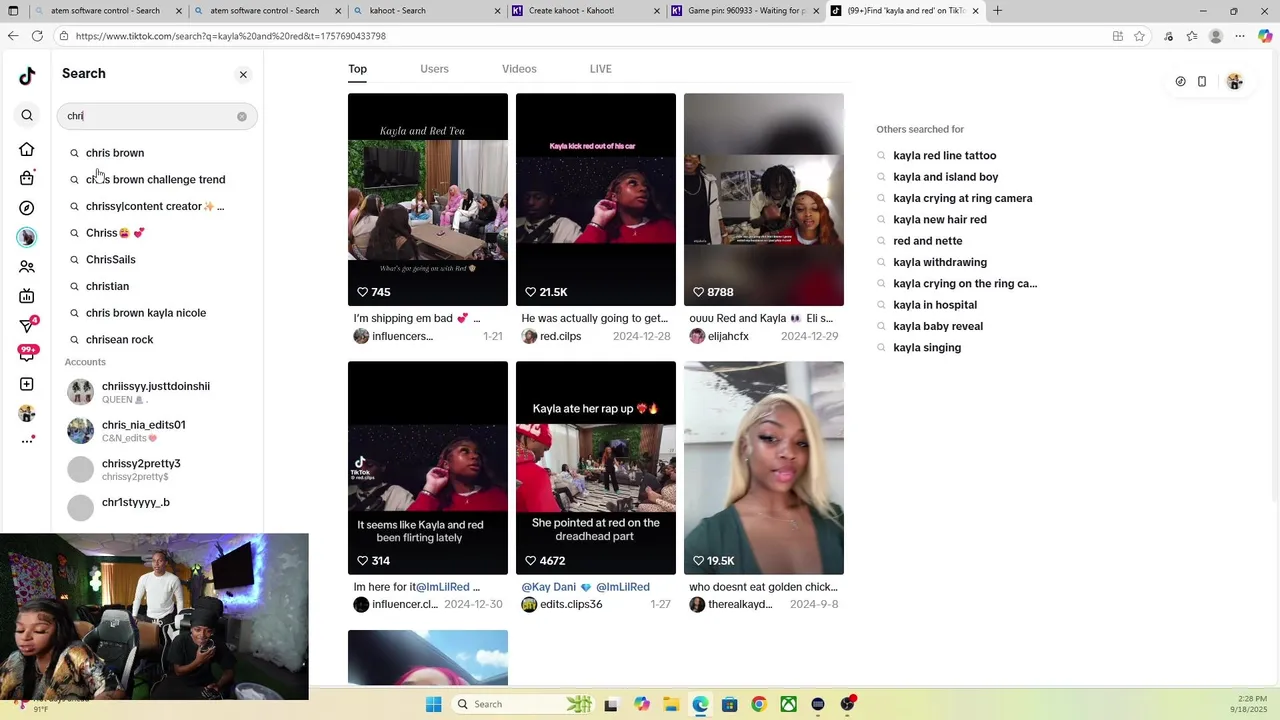Viewport: 1280px width, 720px height.
Task: Open the Explore compass icon
Action: [x=27, y=208]
